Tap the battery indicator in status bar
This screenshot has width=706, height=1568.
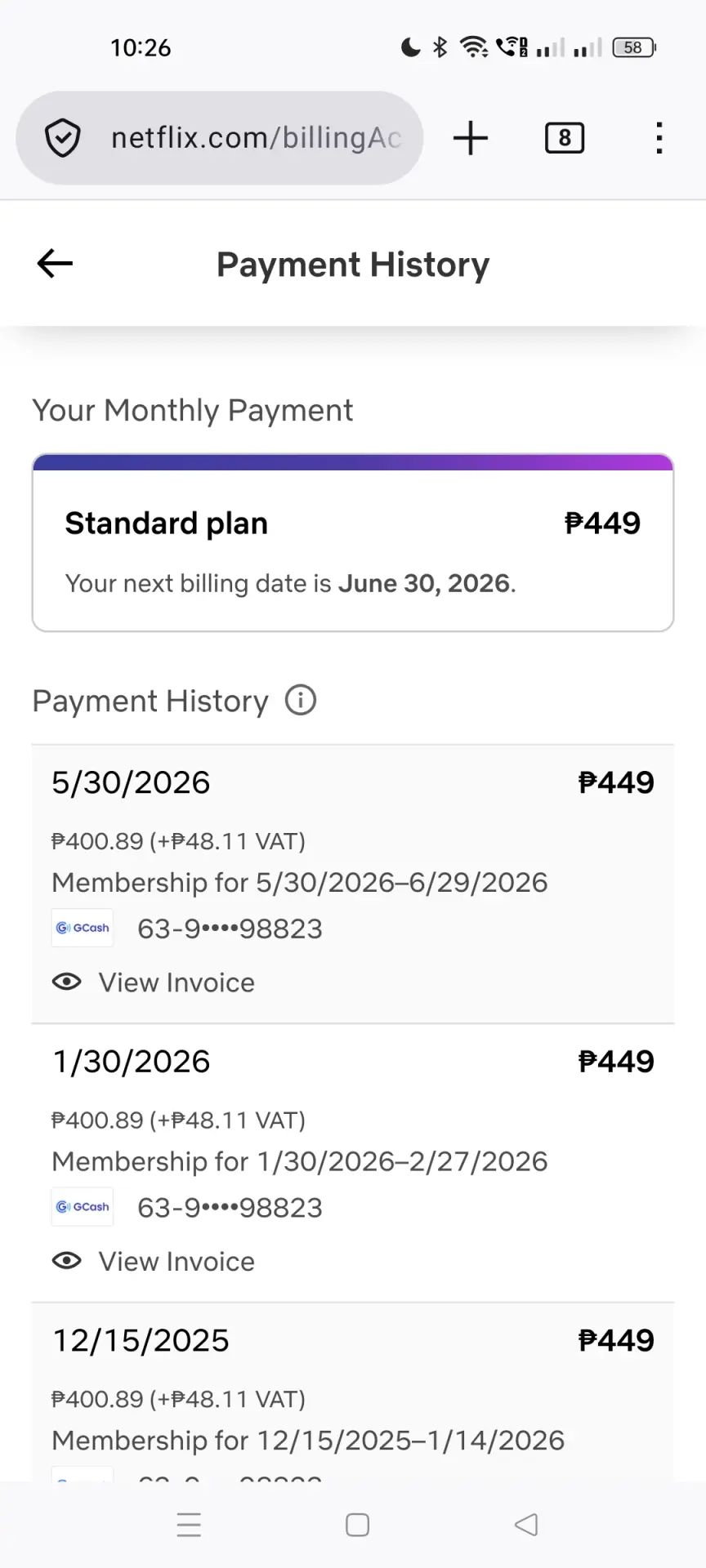pyautogui.click(x=634, y=47)
